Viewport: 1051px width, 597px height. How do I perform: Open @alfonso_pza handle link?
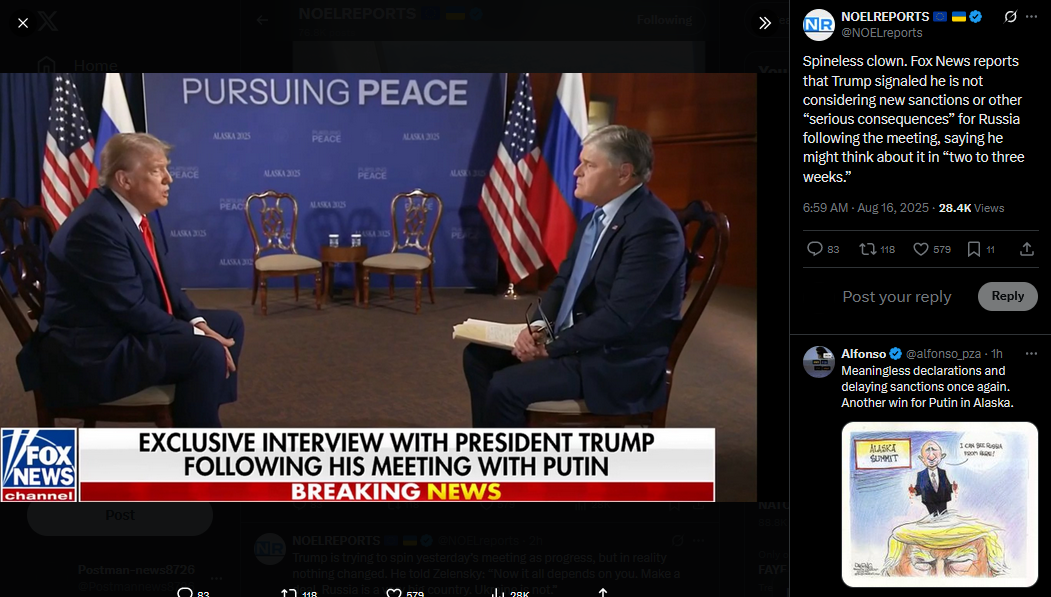(943, 354)
